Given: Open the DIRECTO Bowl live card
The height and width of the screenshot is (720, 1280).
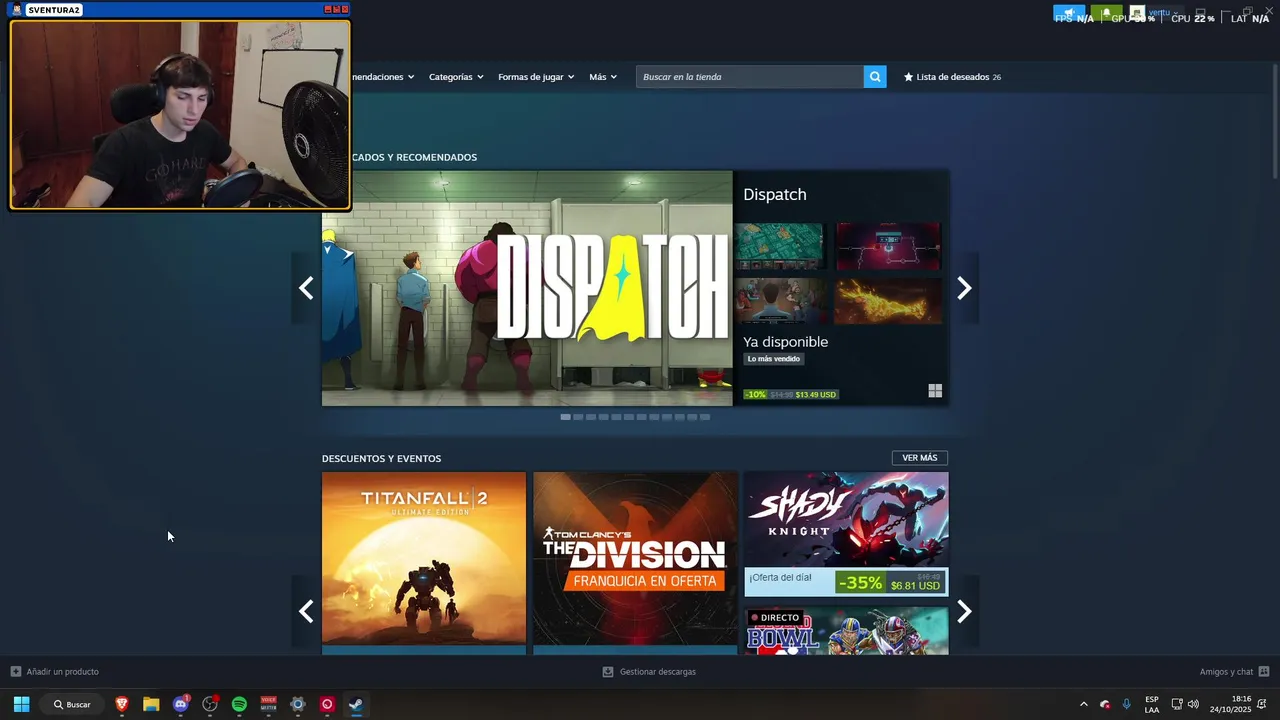Looking at the screenshot, I should pyautogui.click(x=846, y=630).
